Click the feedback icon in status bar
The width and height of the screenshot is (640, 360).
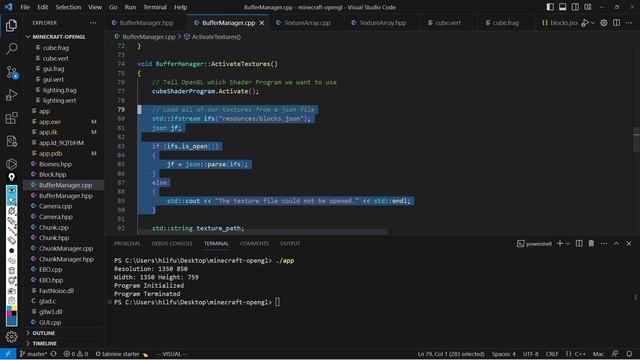click(615, 354)
